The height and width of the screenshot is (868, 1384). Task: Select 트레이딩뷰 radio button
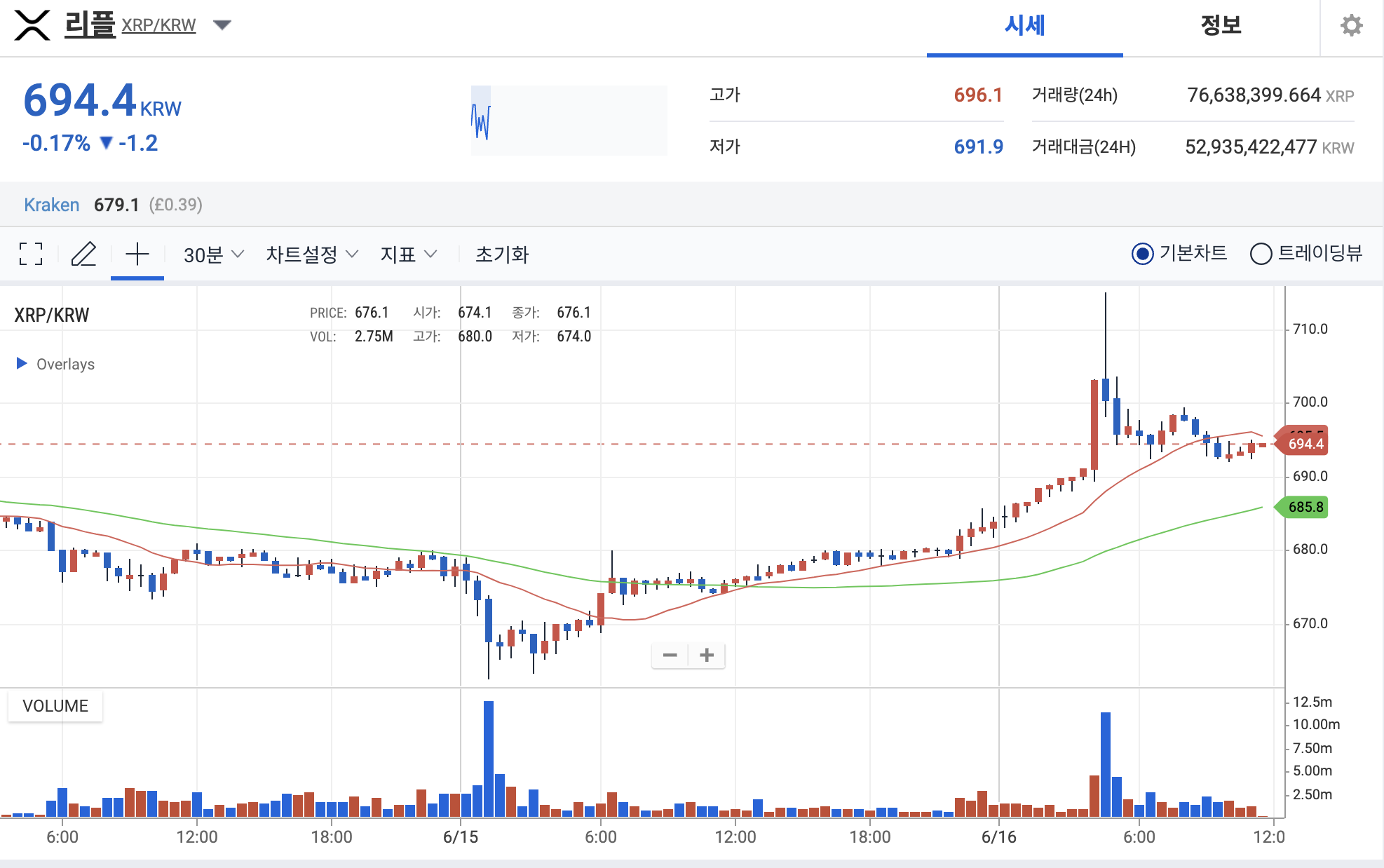pos(1261,254)
